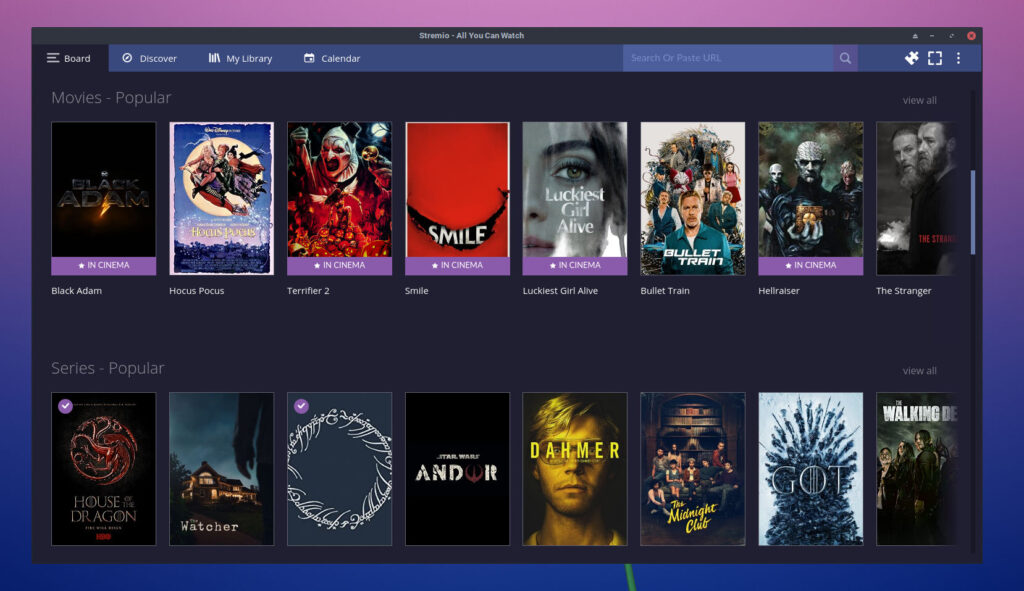Click the board's vertical scrollbar handle
The image size is (1024, 591).
(972, 212)
